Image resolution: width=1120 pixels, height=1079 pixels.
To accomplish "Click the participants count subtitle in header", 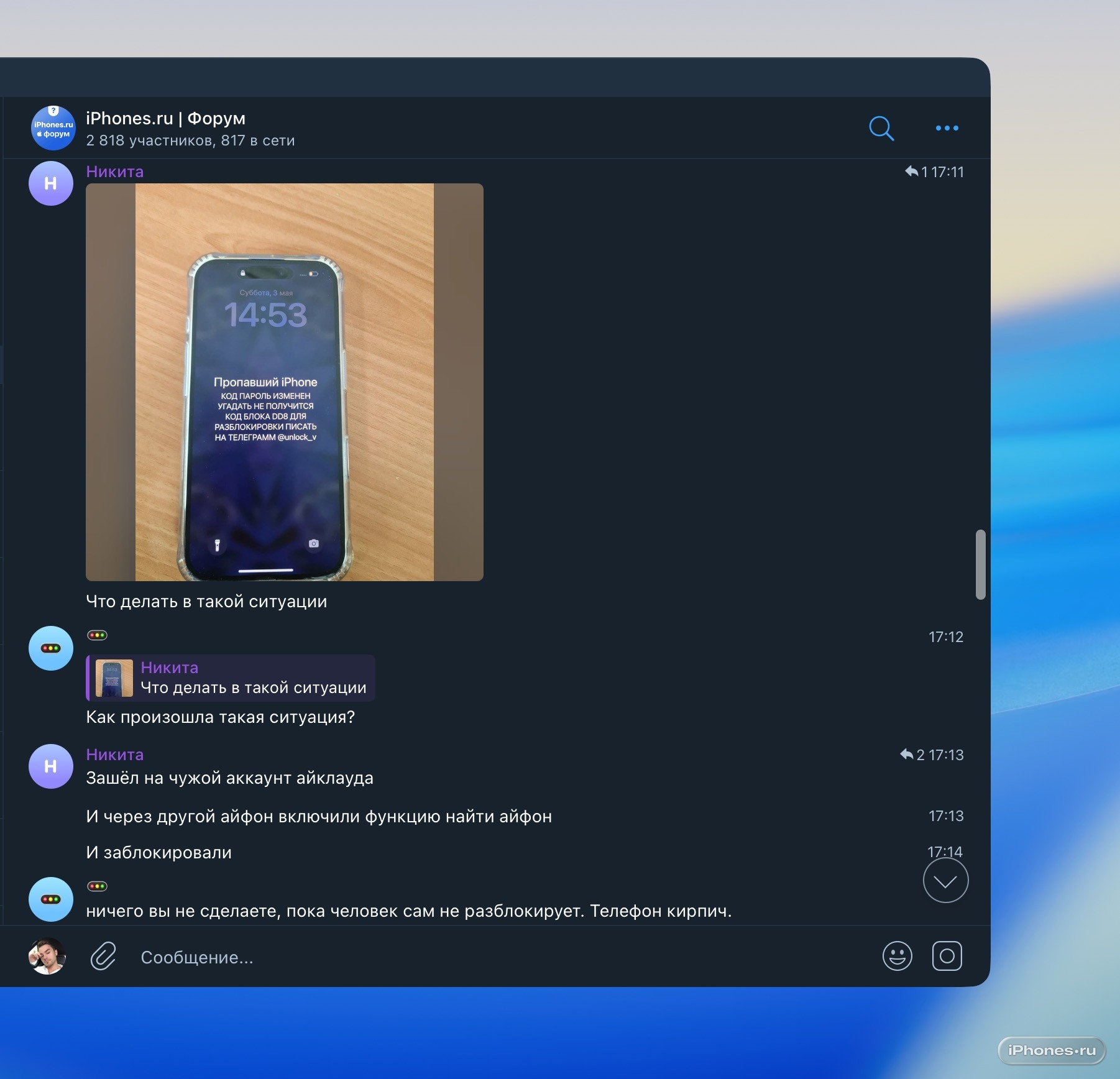I will click(190, 140).
